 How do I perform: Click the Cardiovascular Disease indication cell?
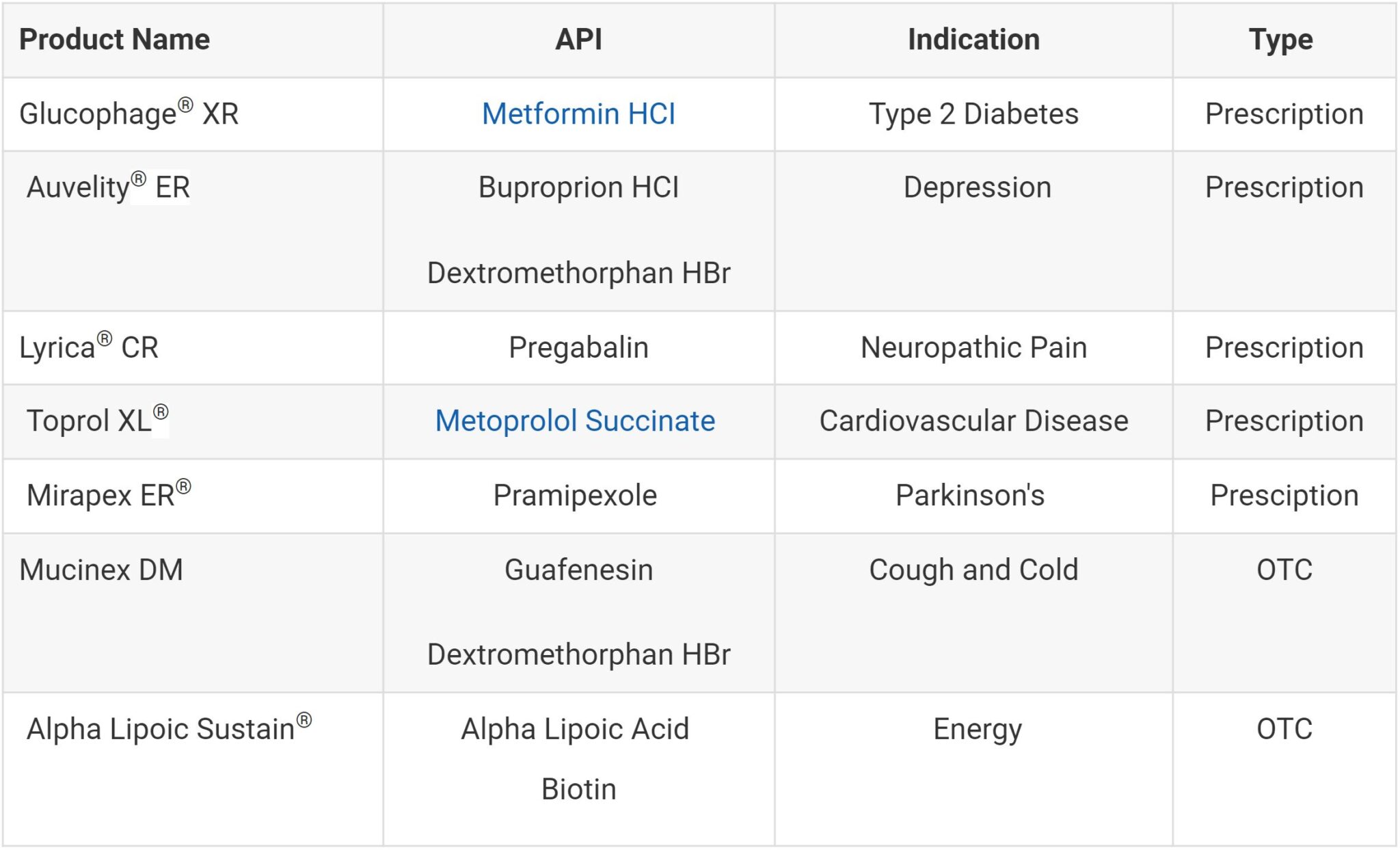(x=973, y=421)
